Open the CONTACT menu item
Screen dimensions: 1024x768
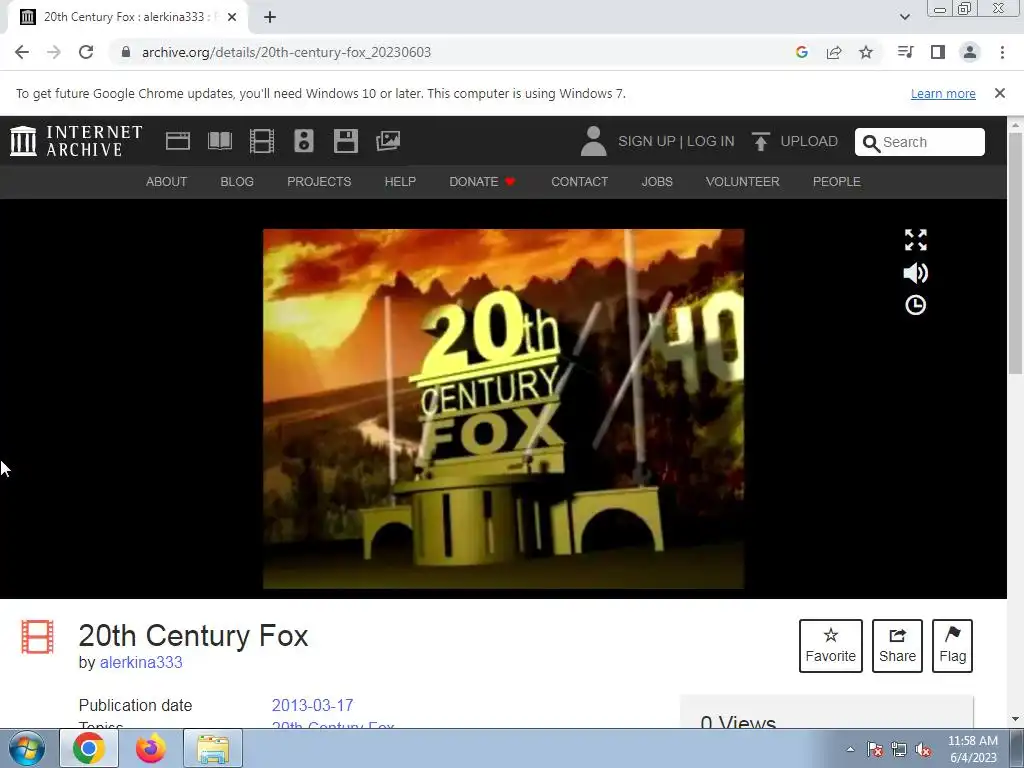[579, 182]
